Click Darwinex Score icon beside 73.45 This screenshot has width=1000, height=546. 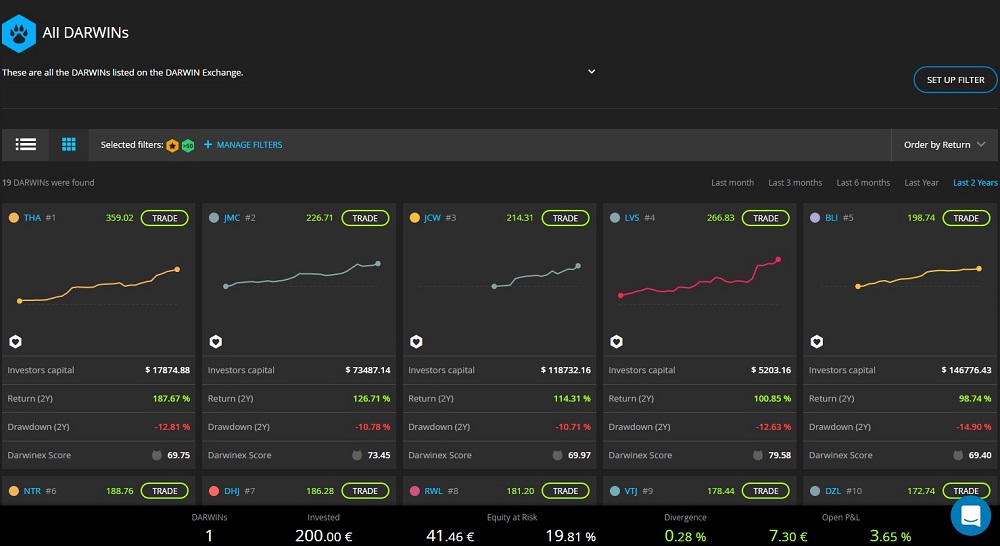pos(357,455)
